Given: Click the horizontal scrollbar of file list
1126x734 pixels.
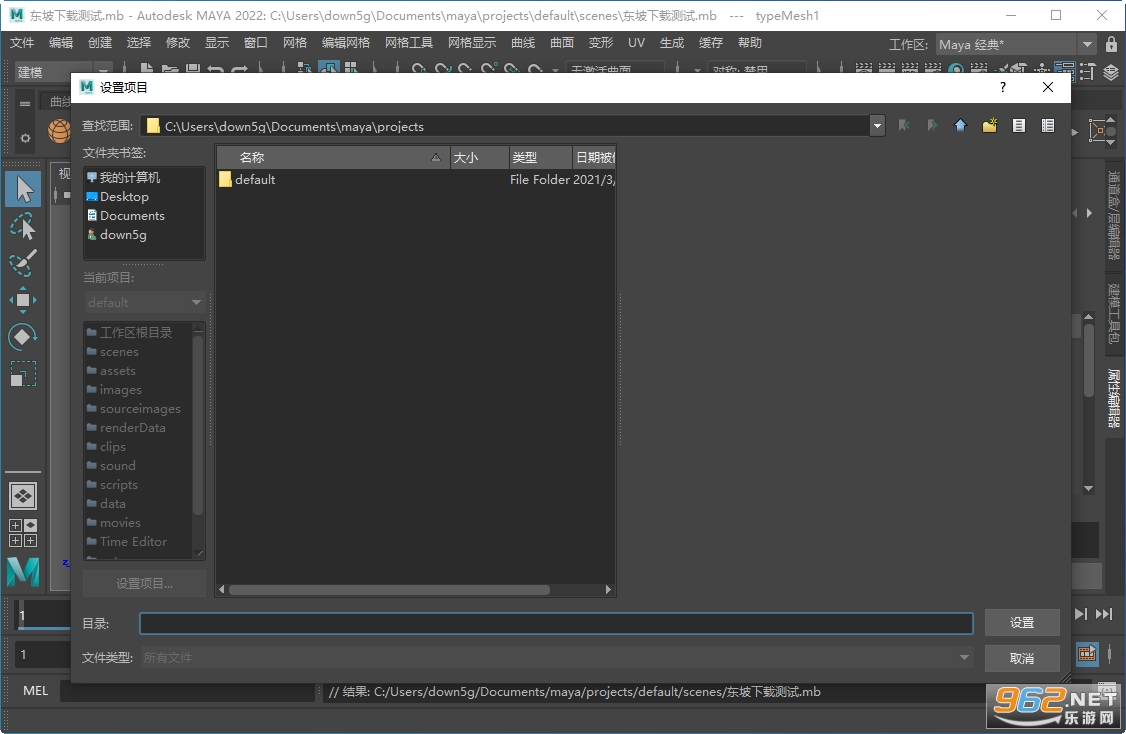Looking at the screenshot, I should pos(389,590).
